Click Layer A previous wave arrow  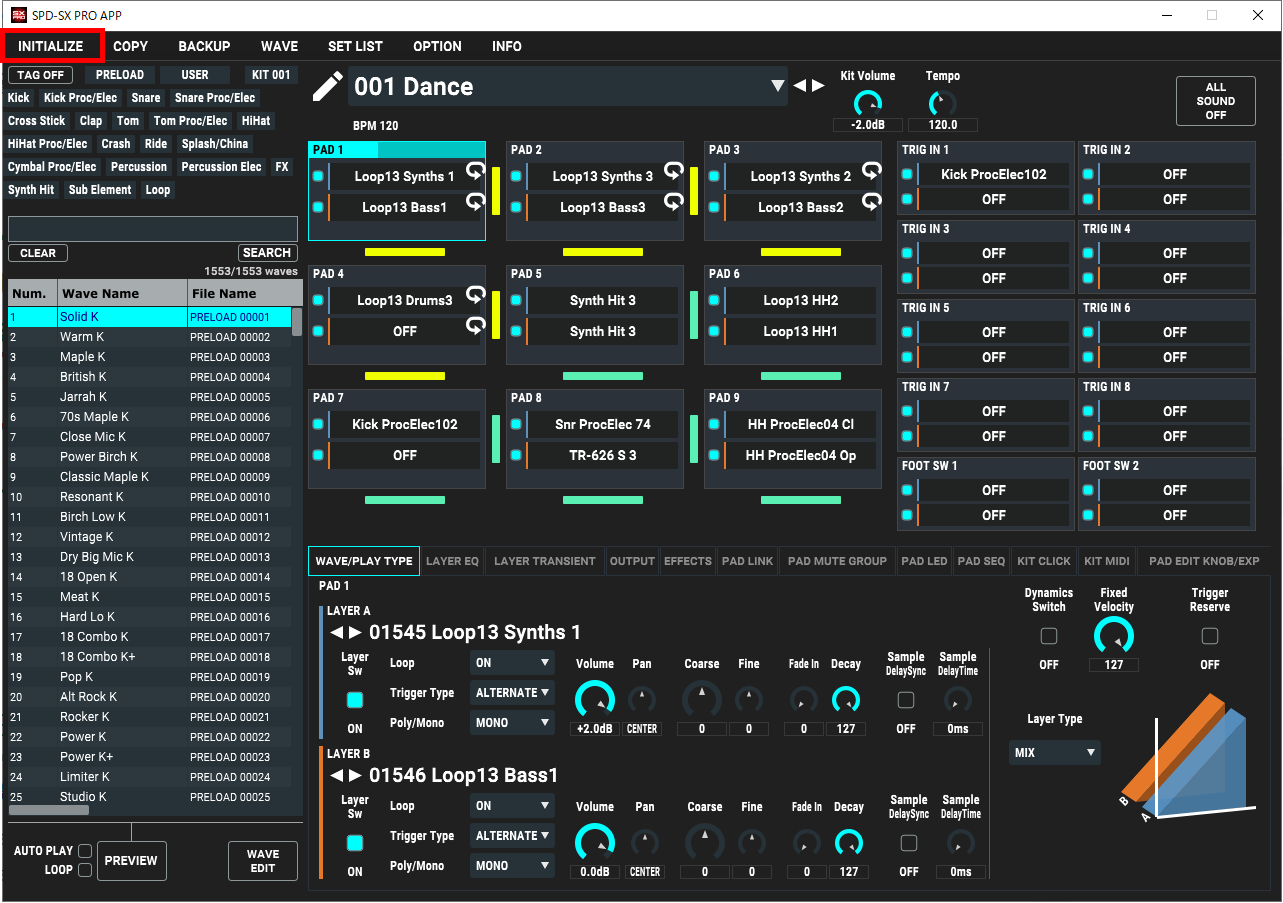[x=336, y=633]
